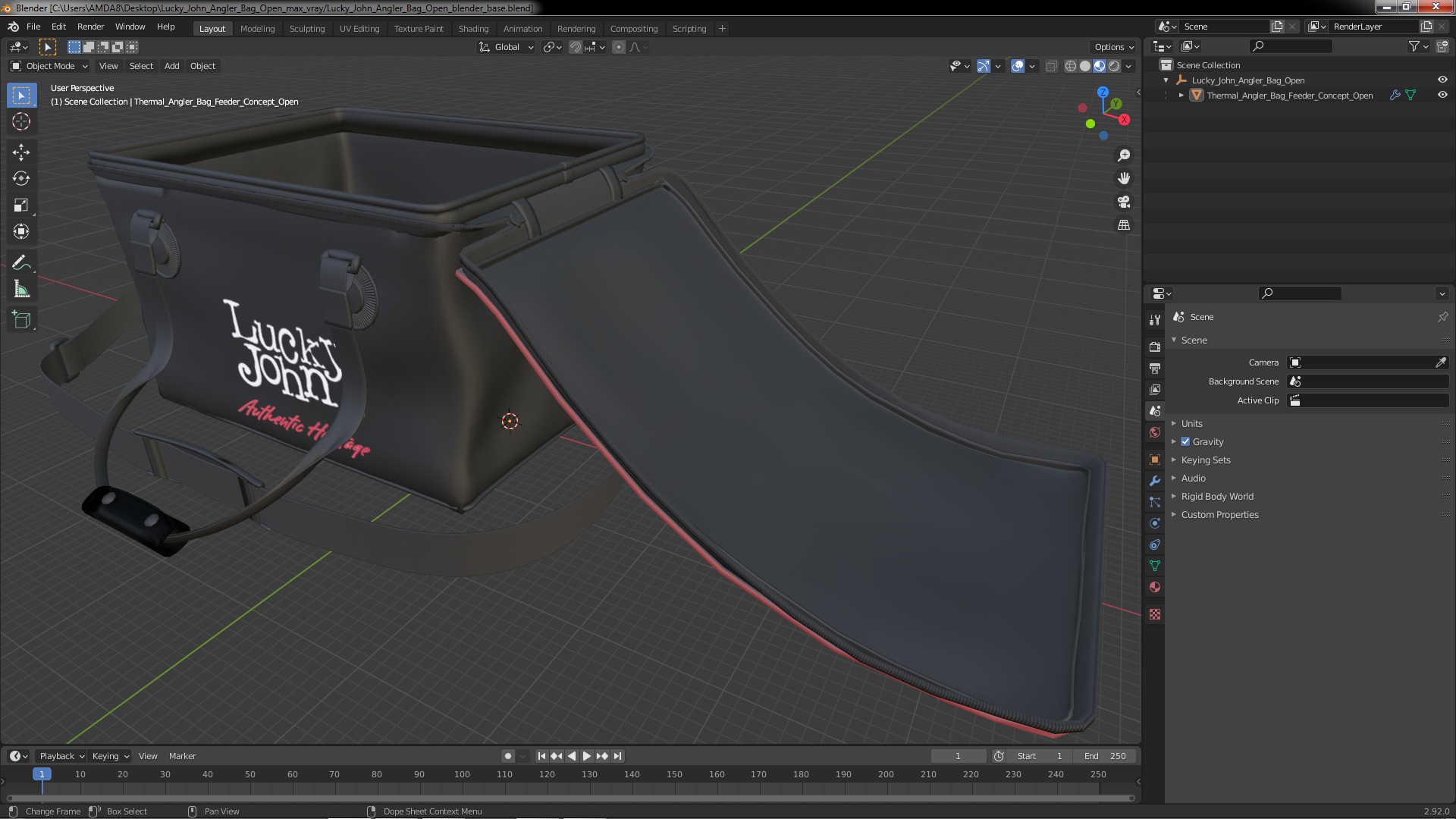Viewport: 1456px width, 819px height.
Task: Switch to rendered viewport shading
Action: (1114, 66)
